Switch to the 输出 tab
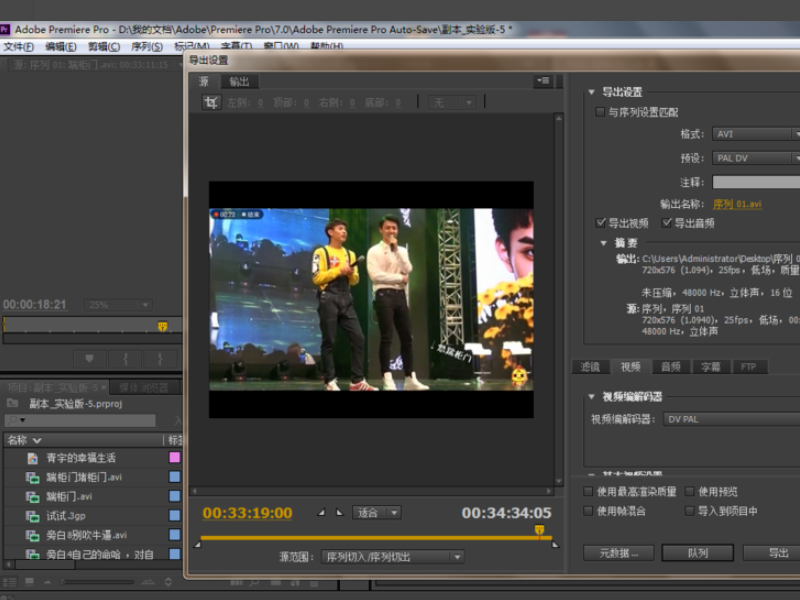Viewport: 800px width, 600px height. coord(239,81)
